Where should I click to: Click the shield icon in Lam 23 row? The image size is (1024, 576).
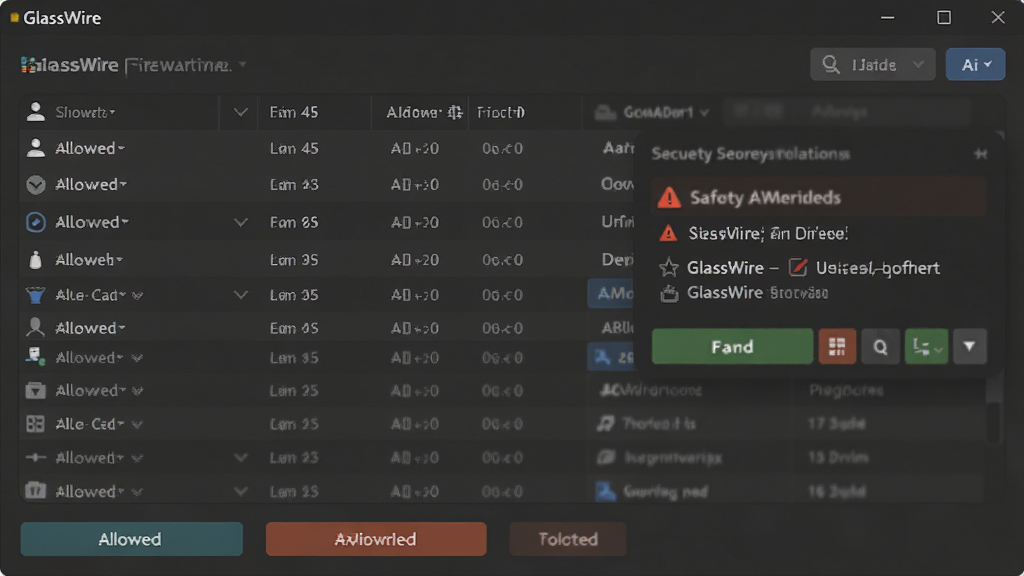coord(36,185)
